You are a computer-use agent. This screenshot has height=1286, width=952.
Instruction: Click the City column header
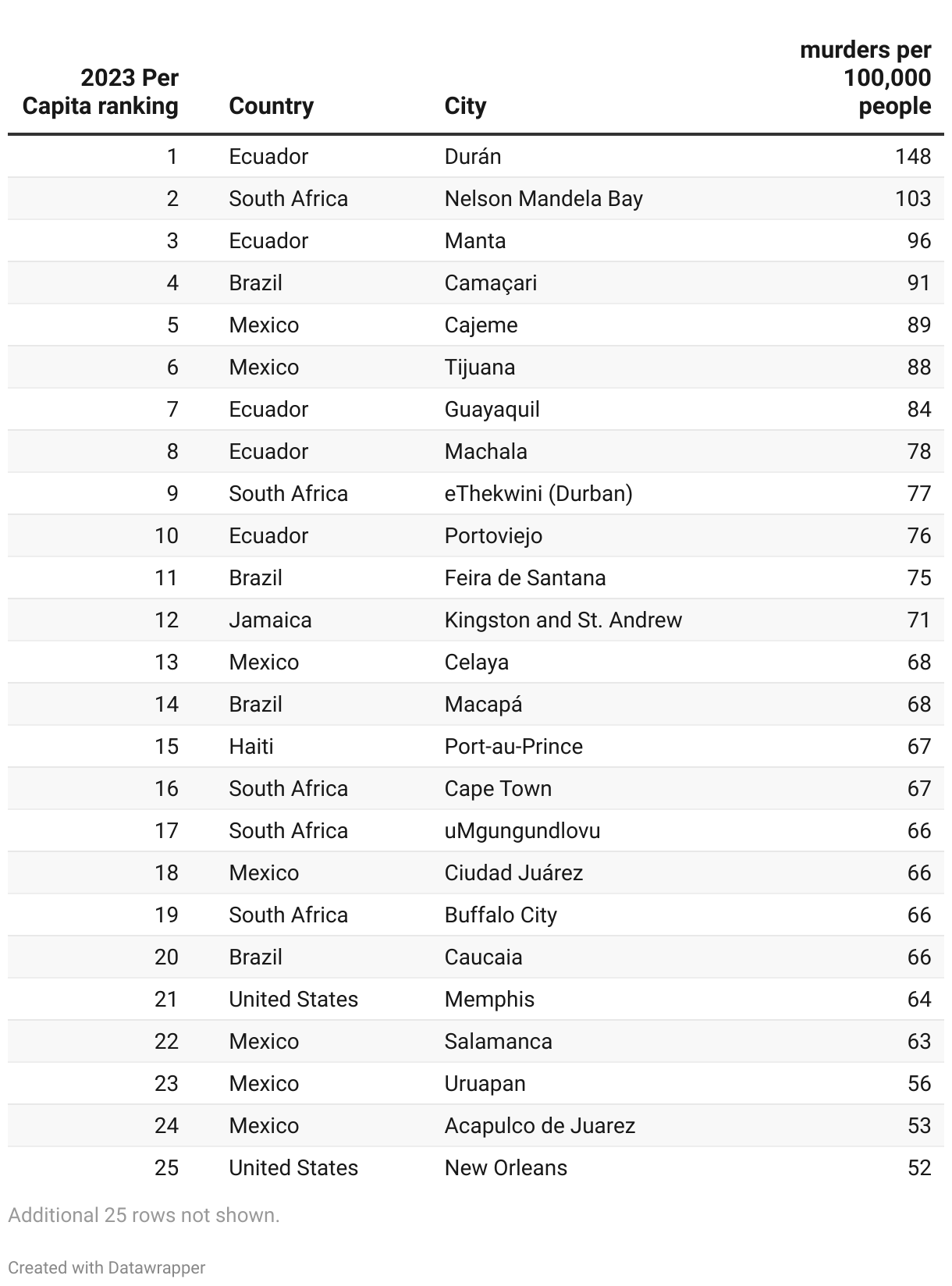pos(465,106)
